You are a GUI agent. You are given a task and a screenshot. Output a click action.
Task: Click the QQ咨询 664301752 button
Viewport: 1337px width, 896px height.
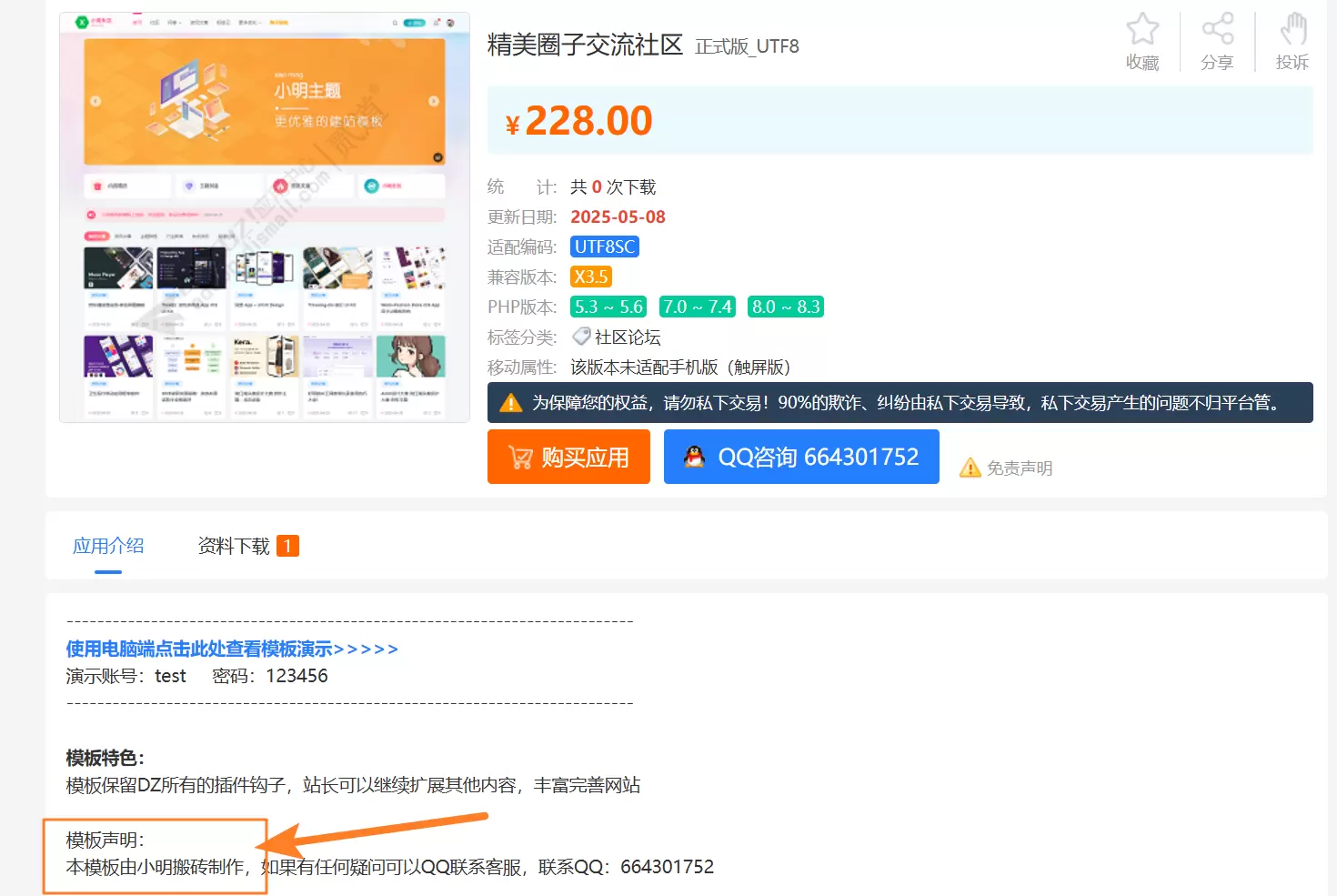pyautogui.click(x=801, y=457)
